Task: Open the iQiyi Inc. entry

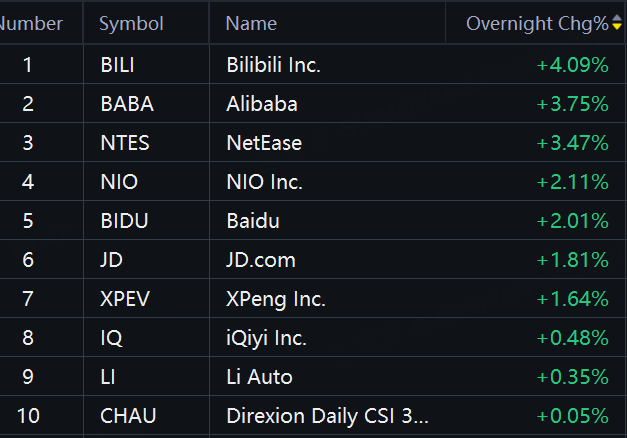Action: click(266, 338)
